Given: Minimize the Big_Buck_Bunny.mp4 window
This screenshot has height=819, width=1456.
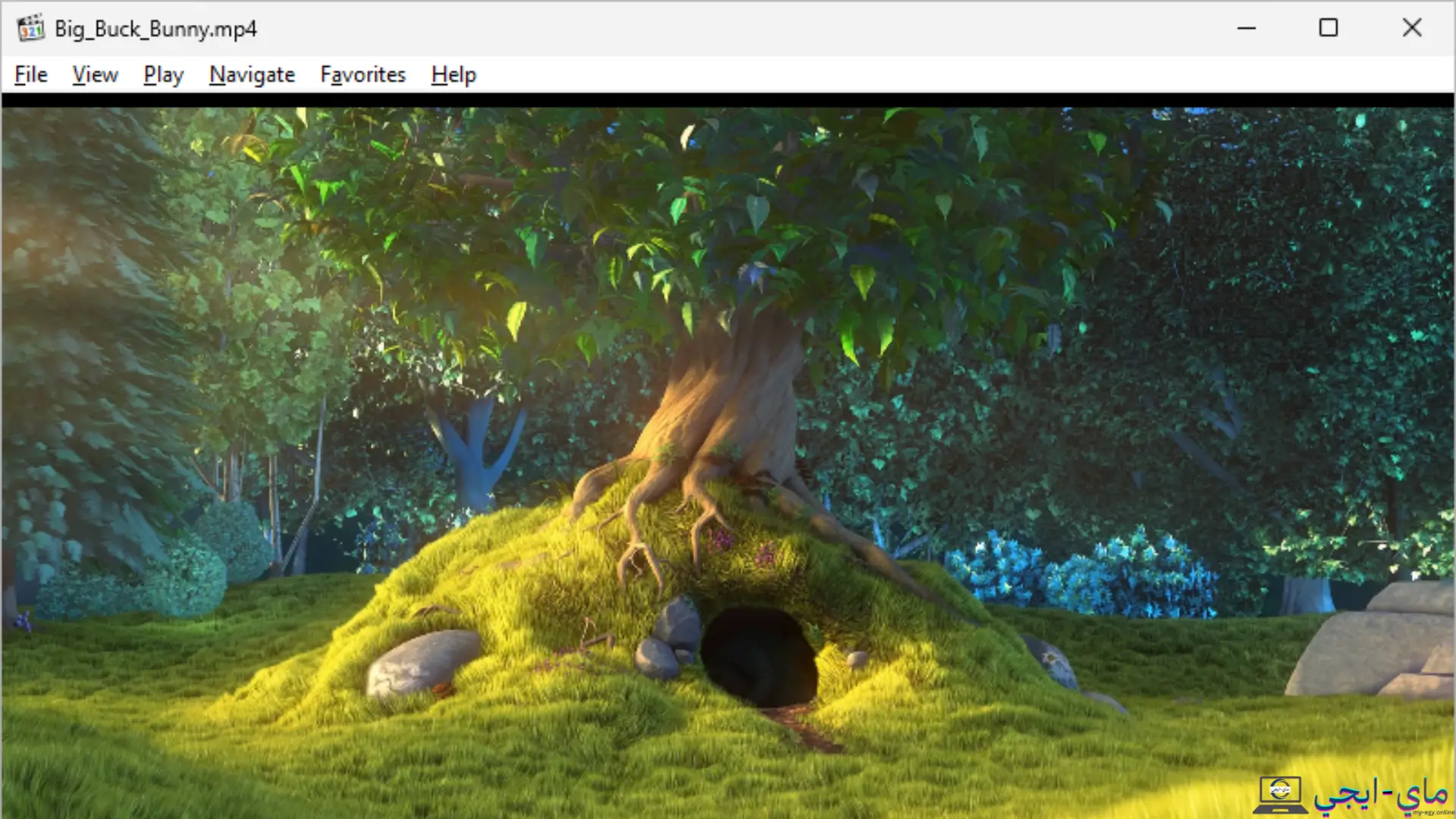Looking at the screenshot, I should click(1247, 28).
